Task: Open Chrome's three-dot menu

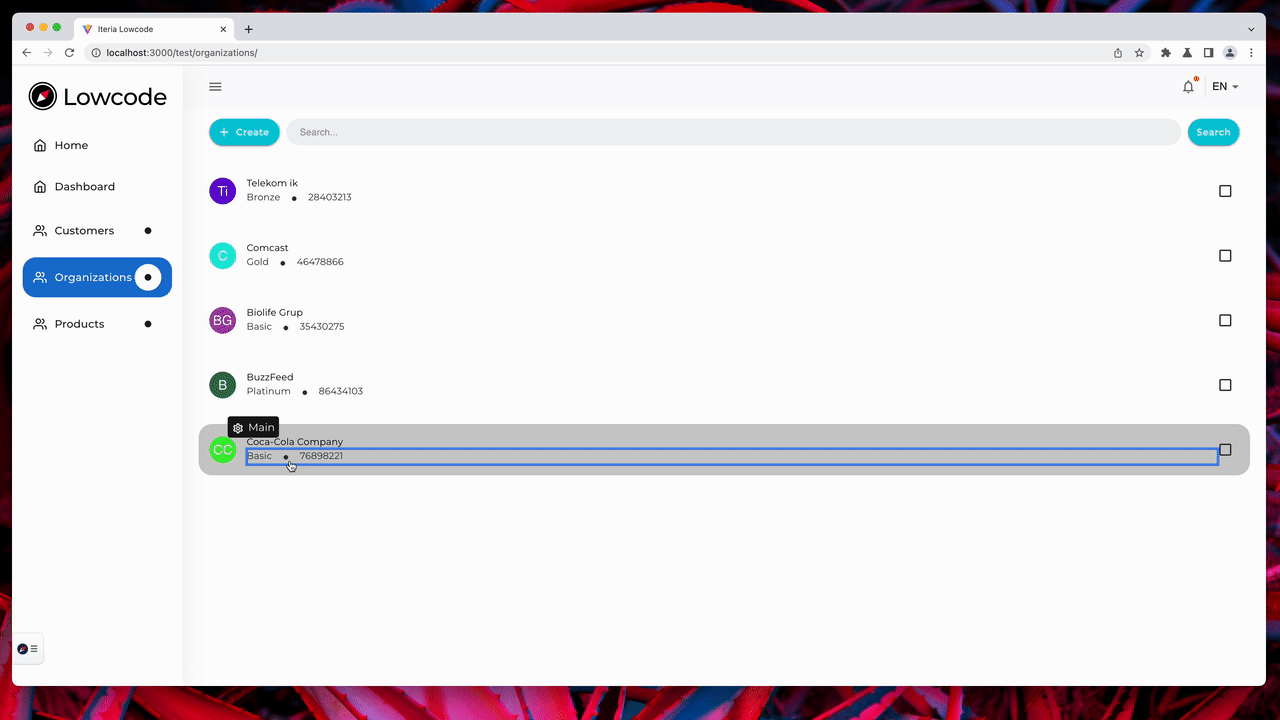Action: [1251, 53]
